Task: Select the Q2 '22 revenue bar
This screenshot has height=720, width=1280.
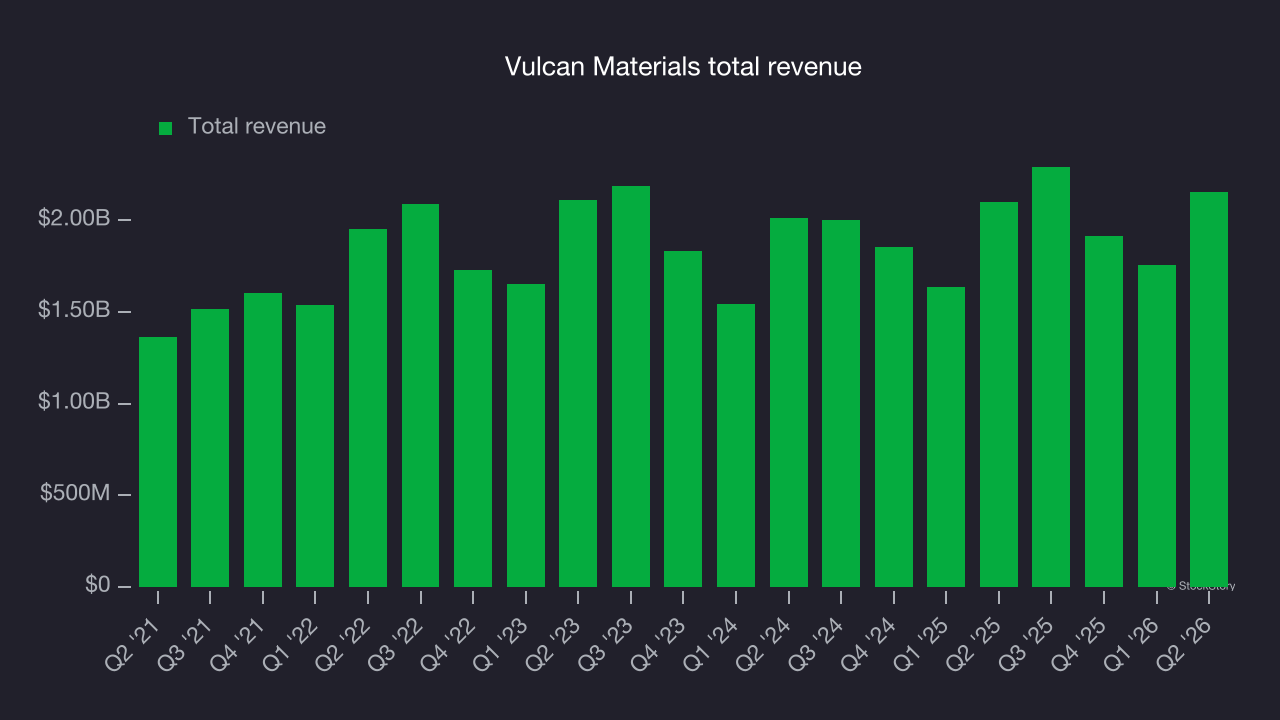Action: pyautogui.click(x=368, y=408)
